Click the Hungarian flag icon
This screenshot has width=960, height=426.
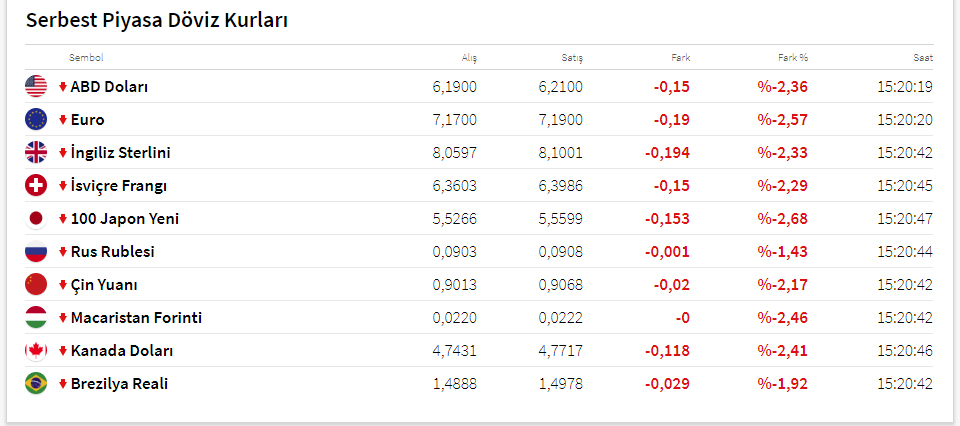coord(36,318)
